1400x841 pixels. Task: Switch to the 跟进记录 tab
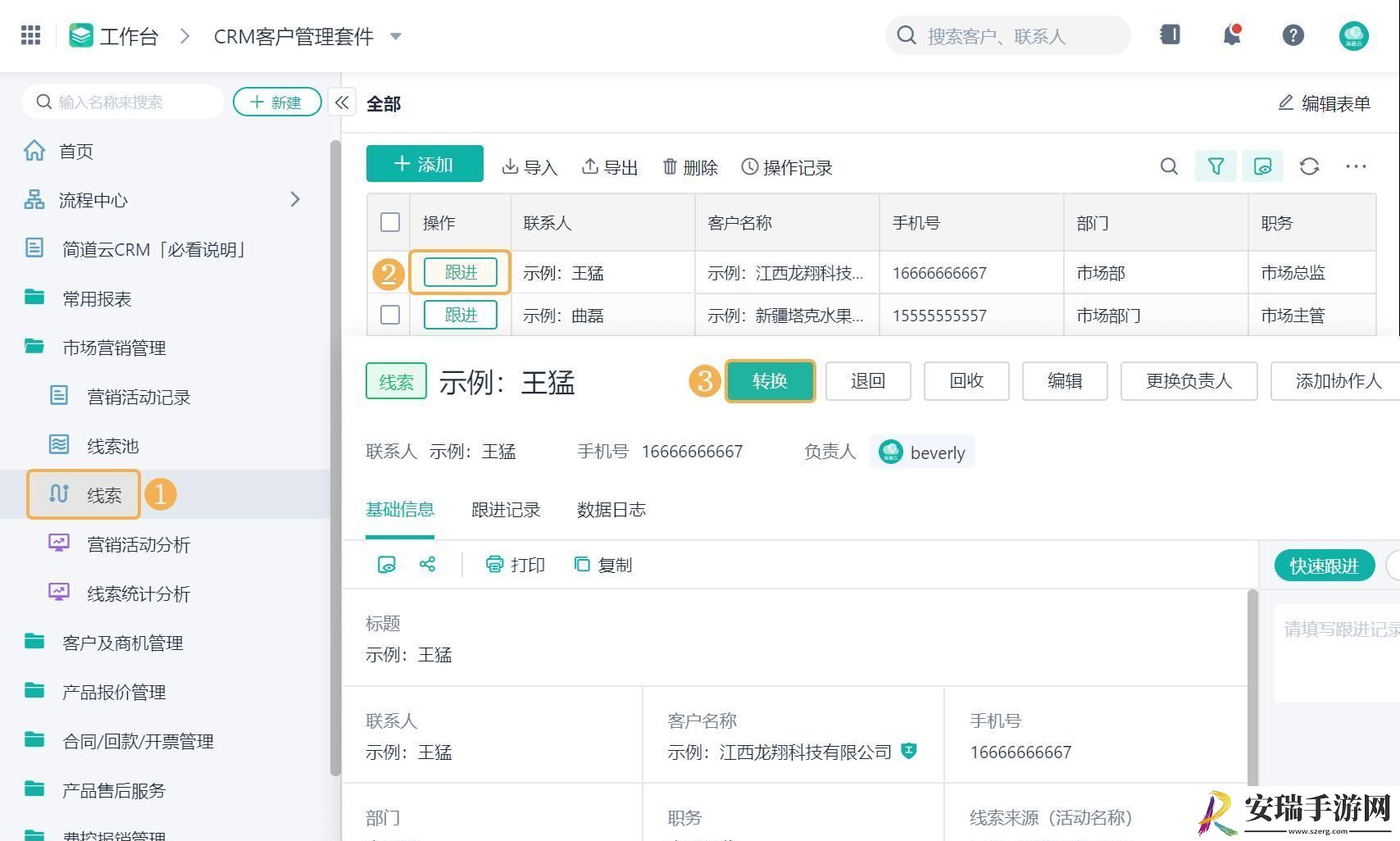506,509
